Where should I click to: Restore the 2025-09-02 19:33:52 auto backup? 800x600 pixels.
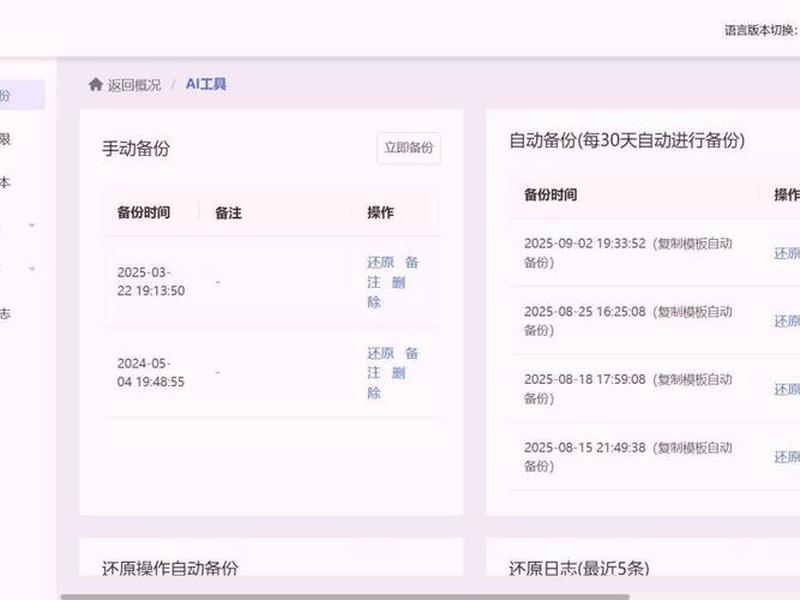(x=787, y=254)
